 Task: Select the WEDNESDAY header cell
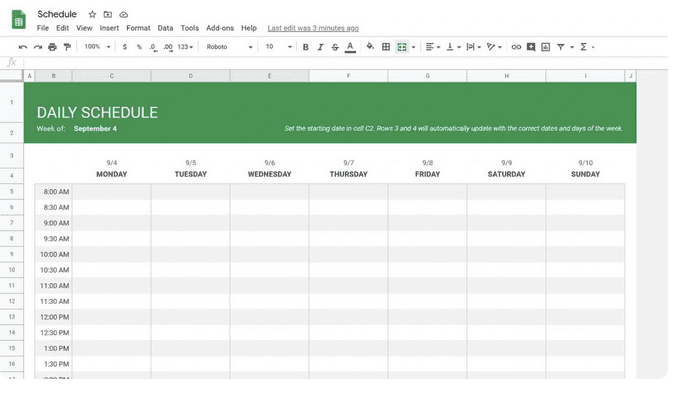pos(270,174)
